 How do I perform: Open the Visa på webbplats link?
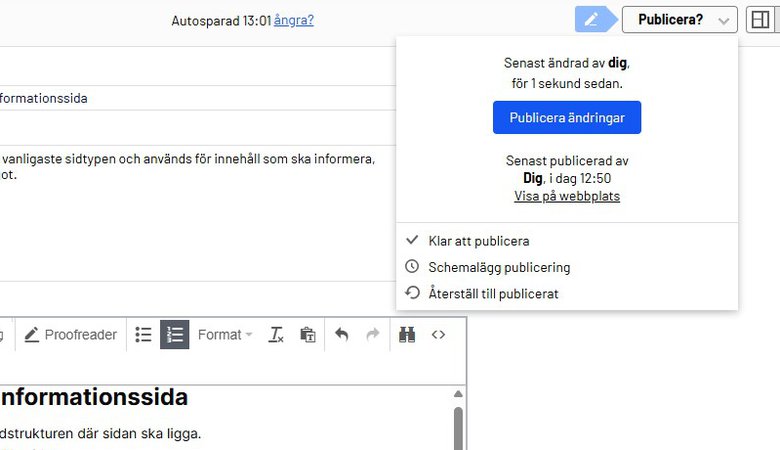pos(567,196)
